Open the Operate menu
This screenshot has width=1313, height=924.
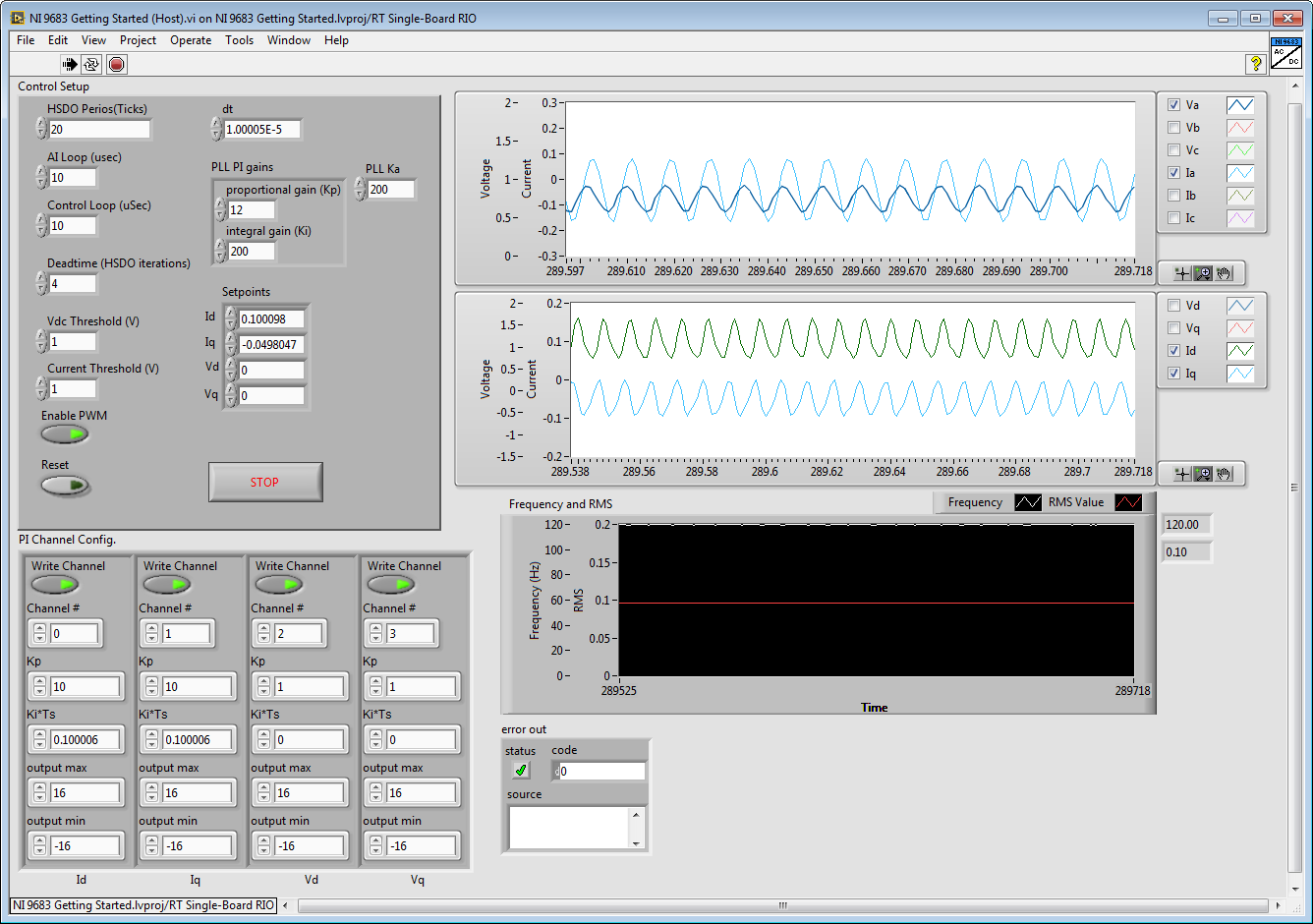point(191,40)
